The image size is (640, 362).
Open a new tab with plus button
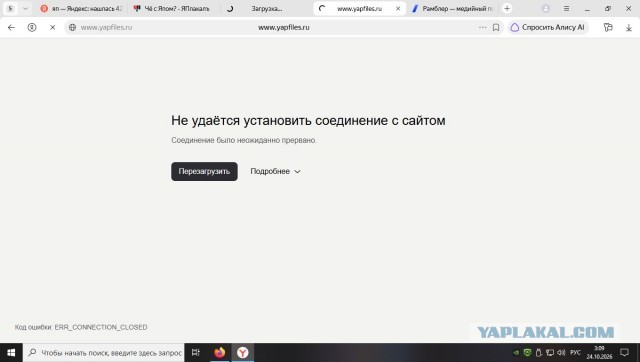click(507, 8)
